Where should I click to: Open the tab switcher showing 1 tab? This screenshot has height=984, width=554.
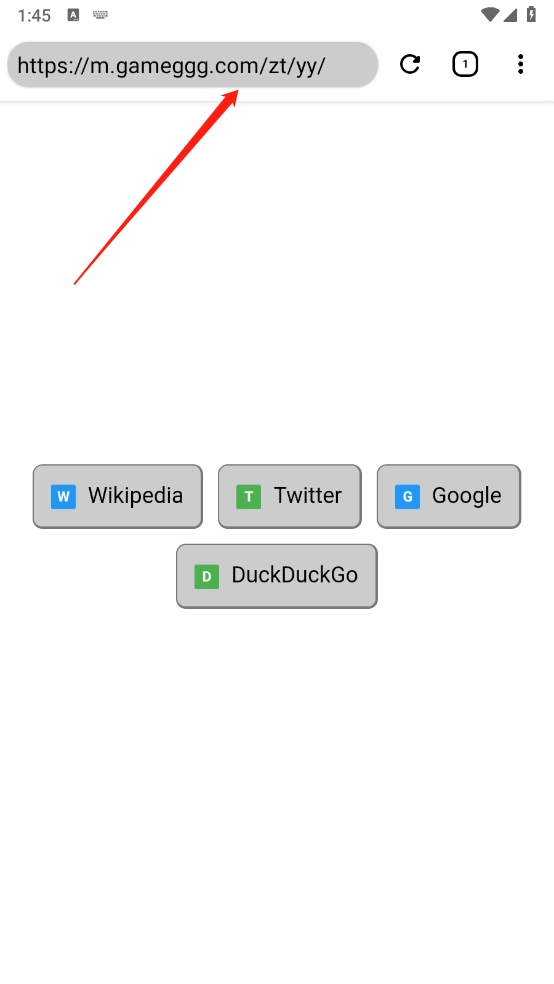(465, 64)
